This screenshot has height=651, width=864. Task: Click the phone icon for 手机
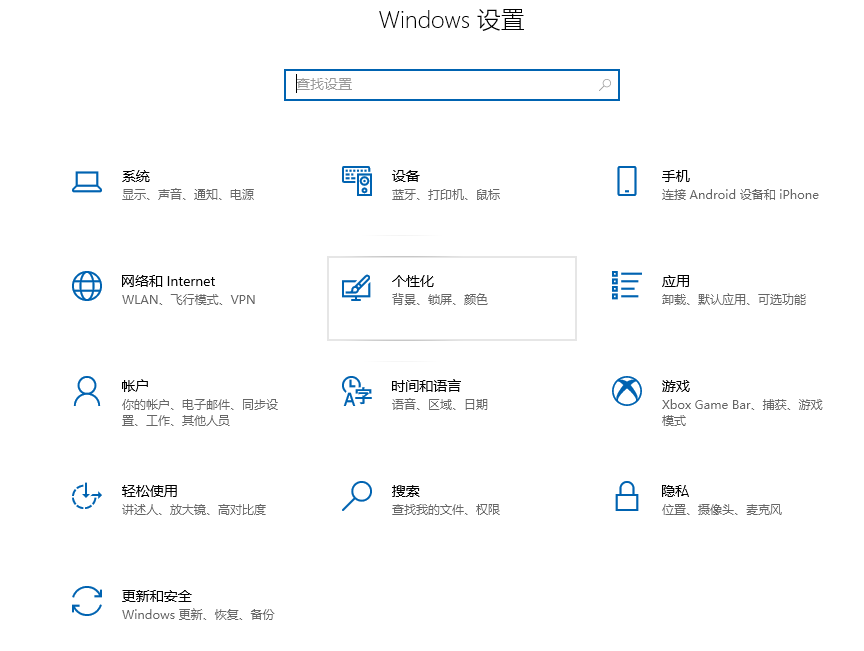tap(627, 181)
